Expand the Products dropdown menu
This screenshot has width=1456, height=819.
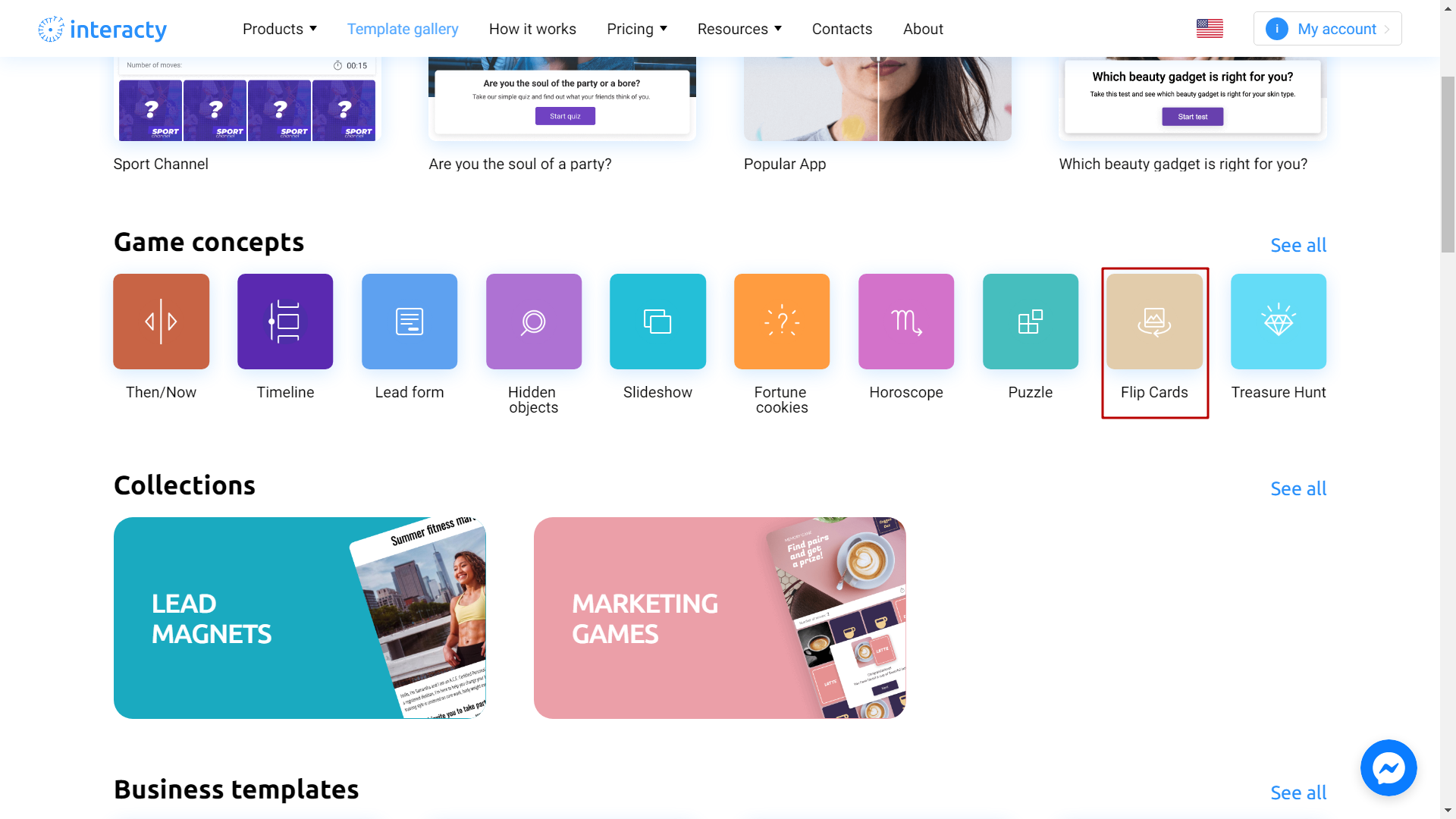[280, 29]
